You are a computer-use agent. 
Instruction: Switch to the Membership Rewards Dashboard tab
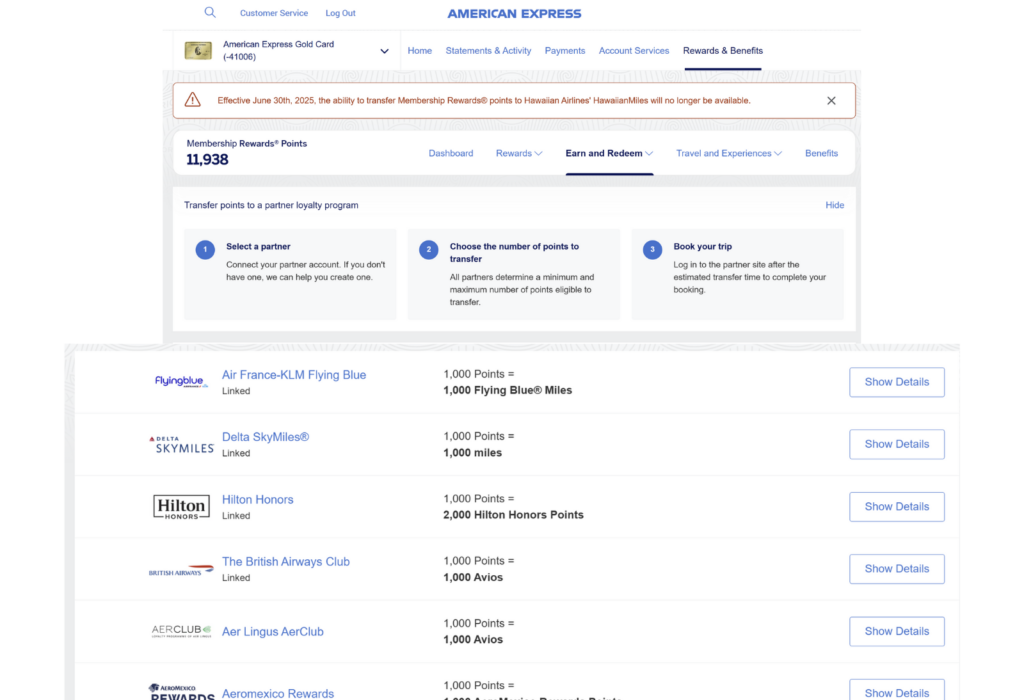tap(451, 153)
